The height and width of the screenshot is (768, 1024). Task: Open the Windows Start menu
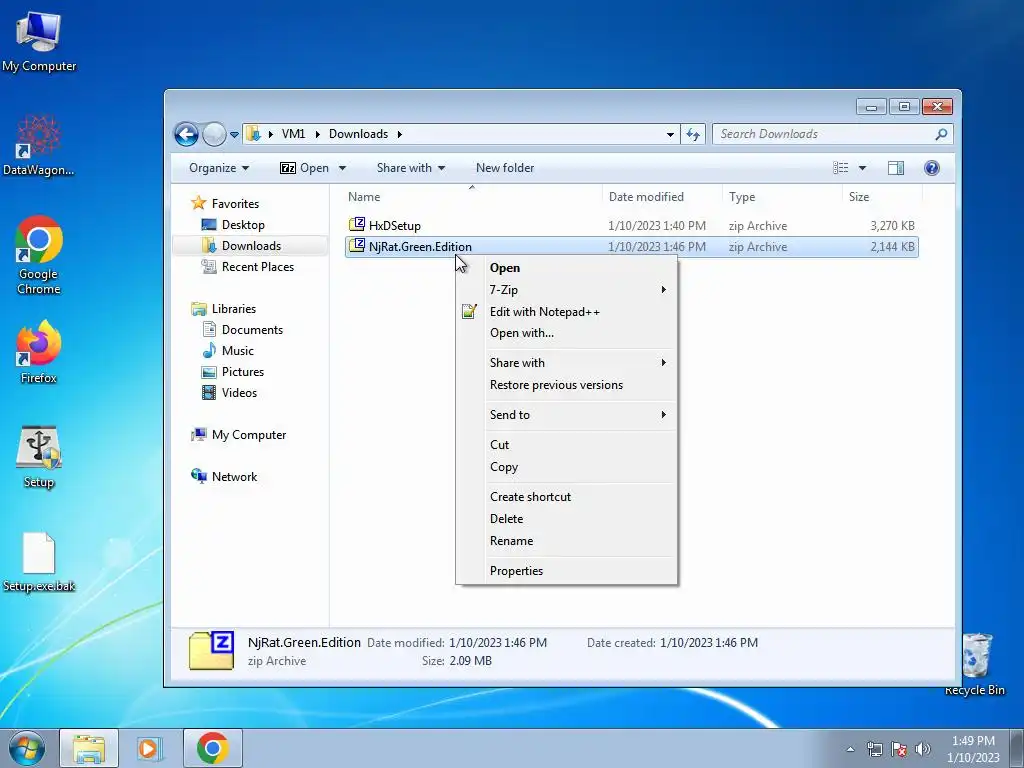click(26, 748)
